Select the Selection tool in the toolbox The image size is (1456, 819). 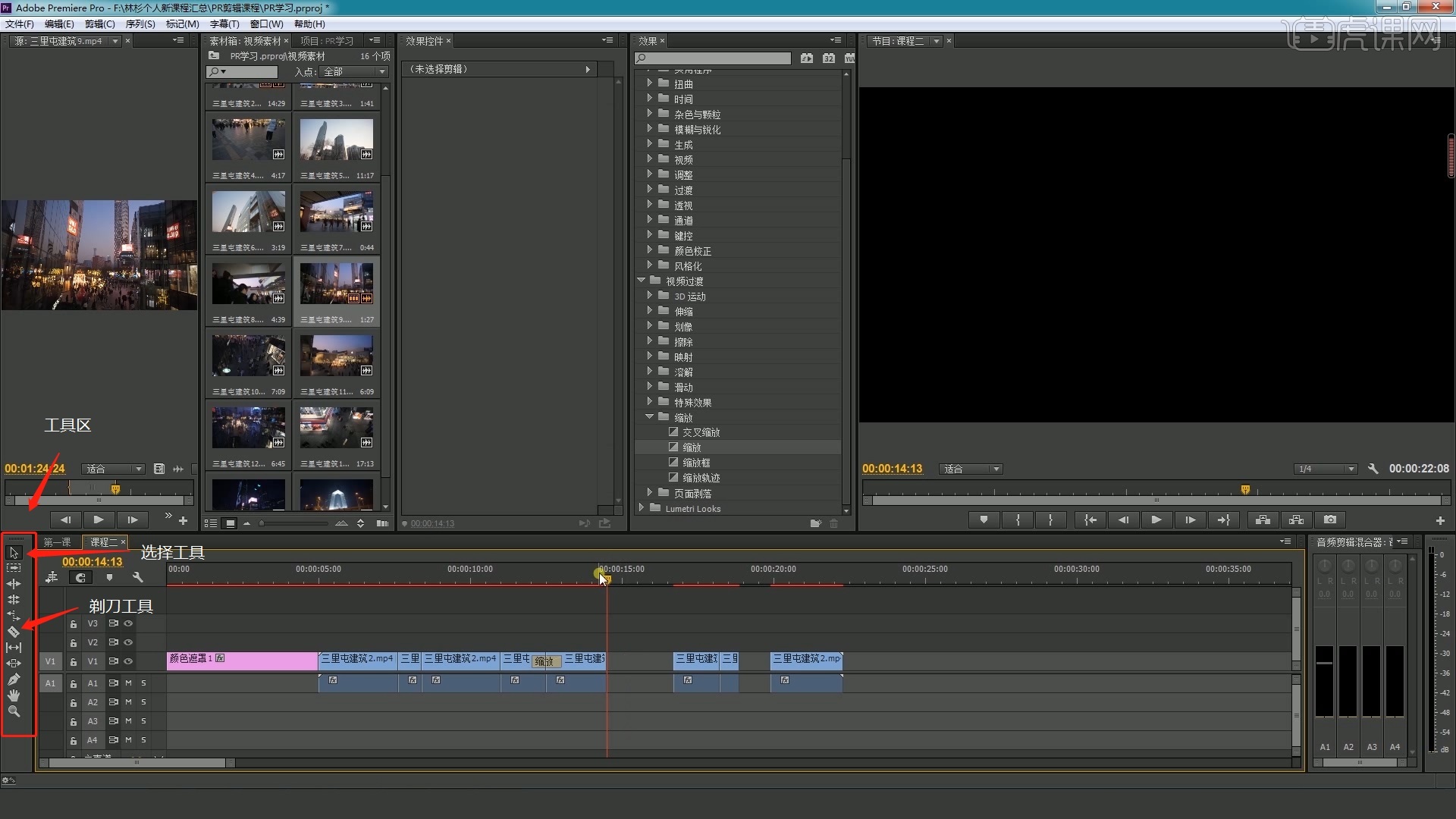click(14, 552)
